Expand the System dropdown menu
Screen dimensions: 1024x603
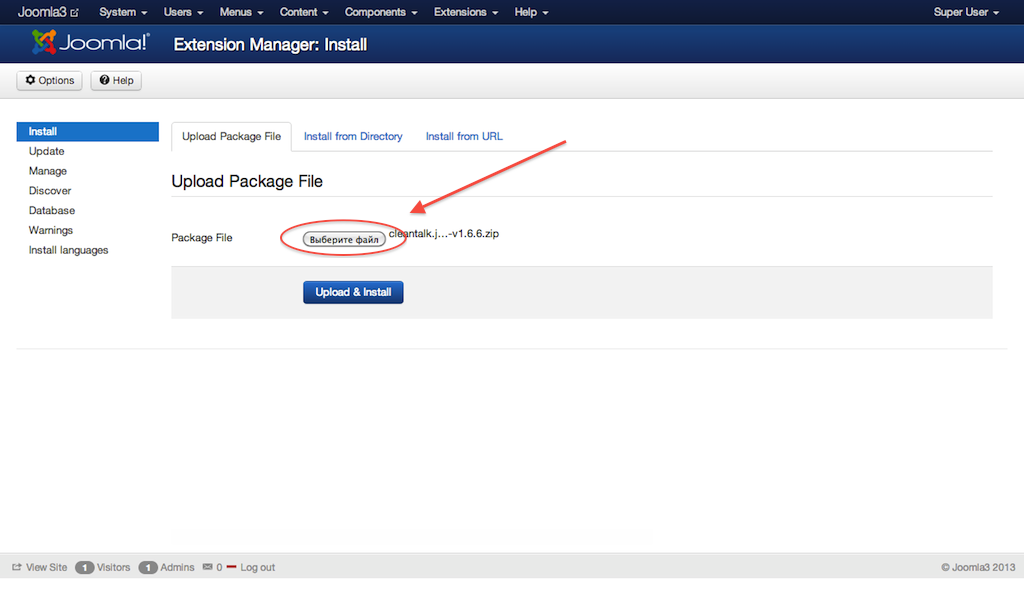(123, 12)
